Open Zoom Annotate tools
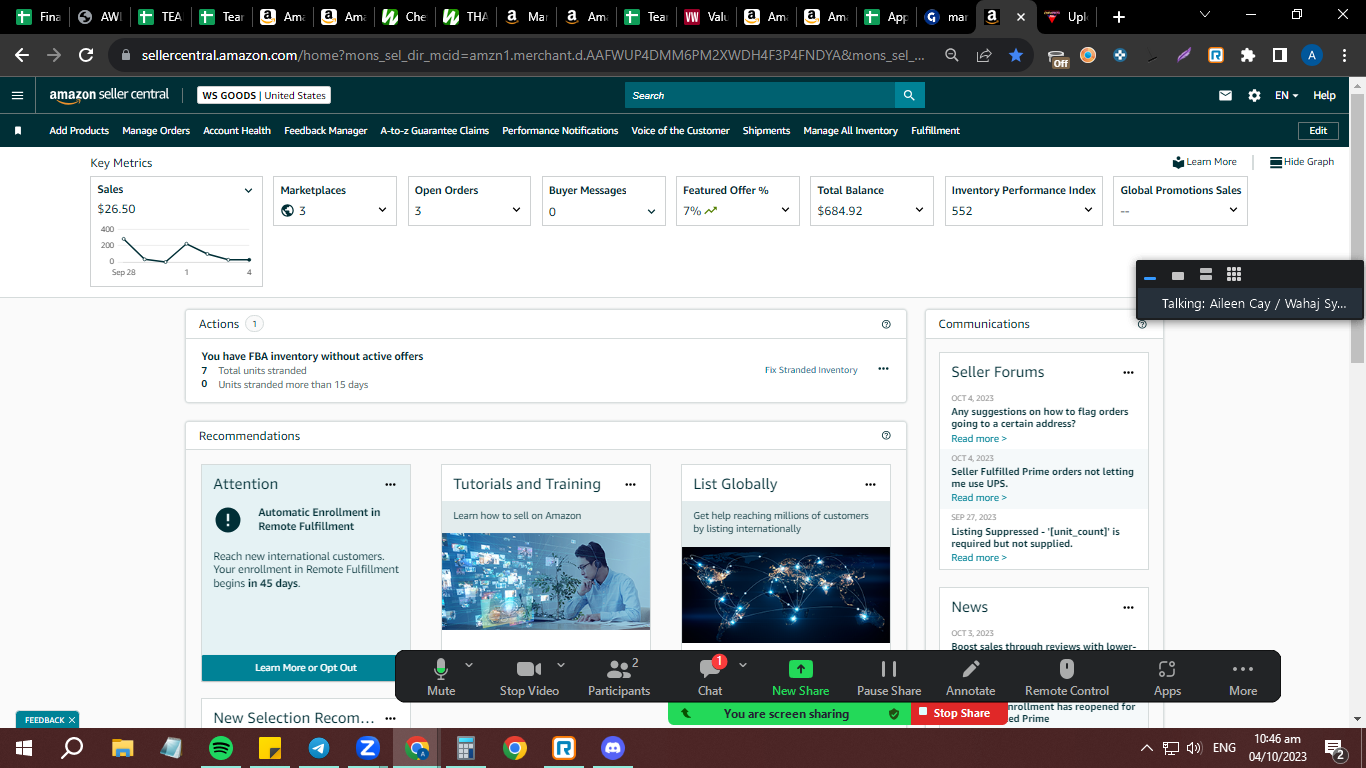This screenshot has height=768, width=1366. [x=971, y=677]
